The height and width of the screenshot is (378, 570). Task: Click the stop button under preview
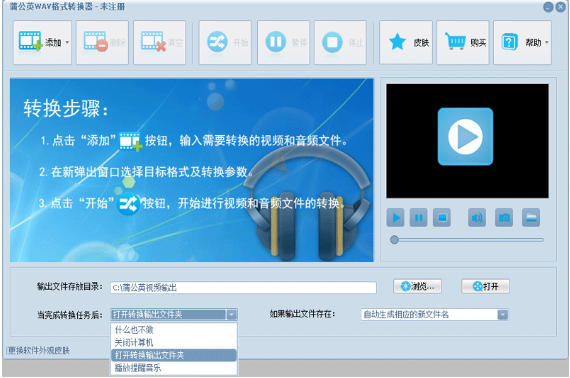(442, 218)
